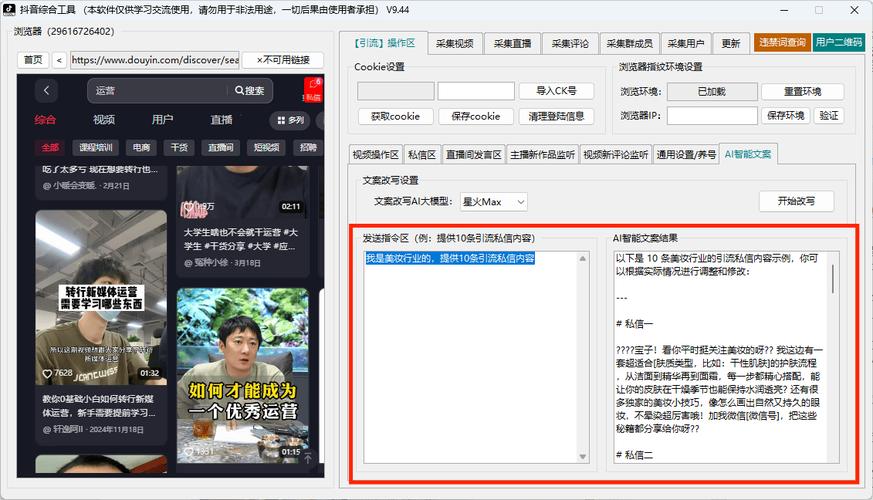Click the 导入CK号 button
The height and width of the screenshot is (500, 873).
[x=556, y=91]
